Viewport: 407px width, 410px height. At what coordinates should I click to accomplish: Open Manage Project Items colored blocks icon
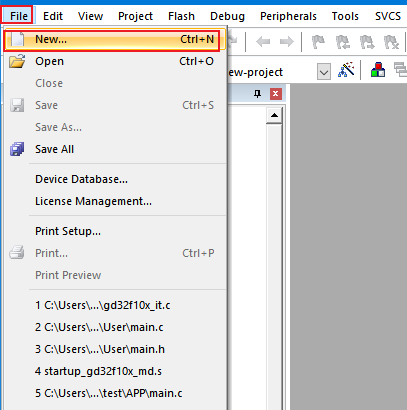(378, 70)
